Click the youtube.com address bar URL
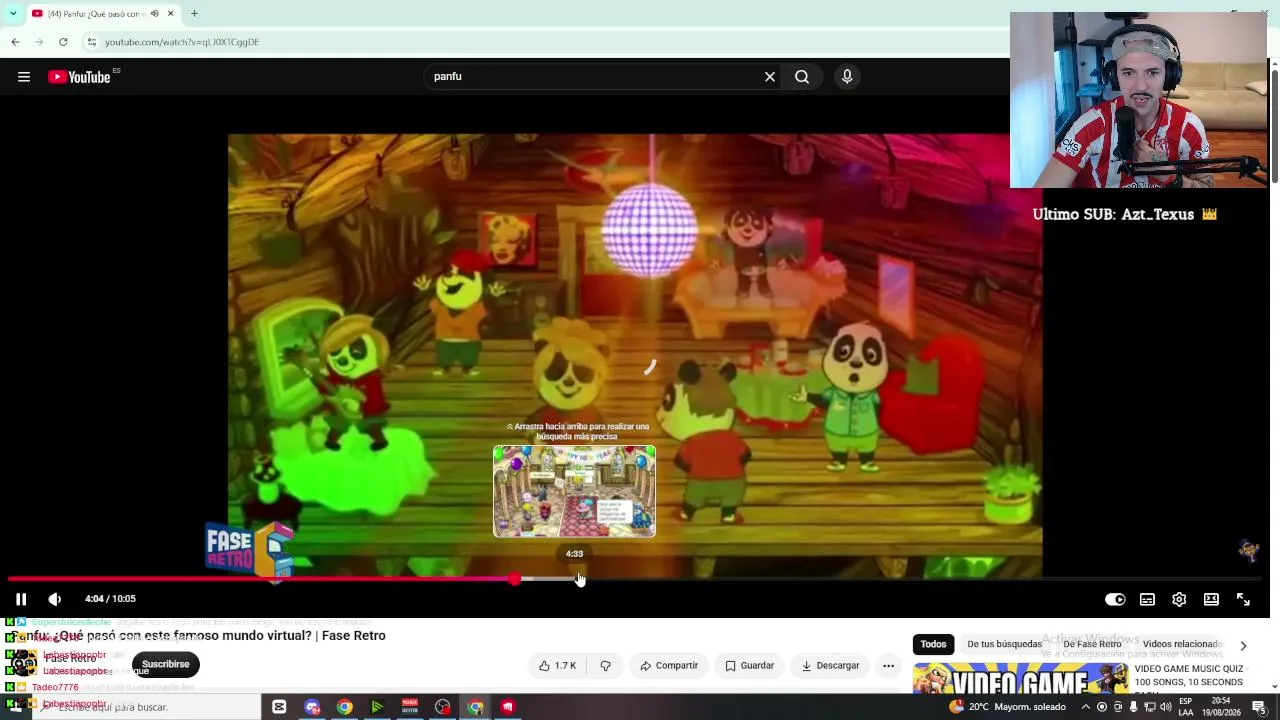 [x=182, y=42]
